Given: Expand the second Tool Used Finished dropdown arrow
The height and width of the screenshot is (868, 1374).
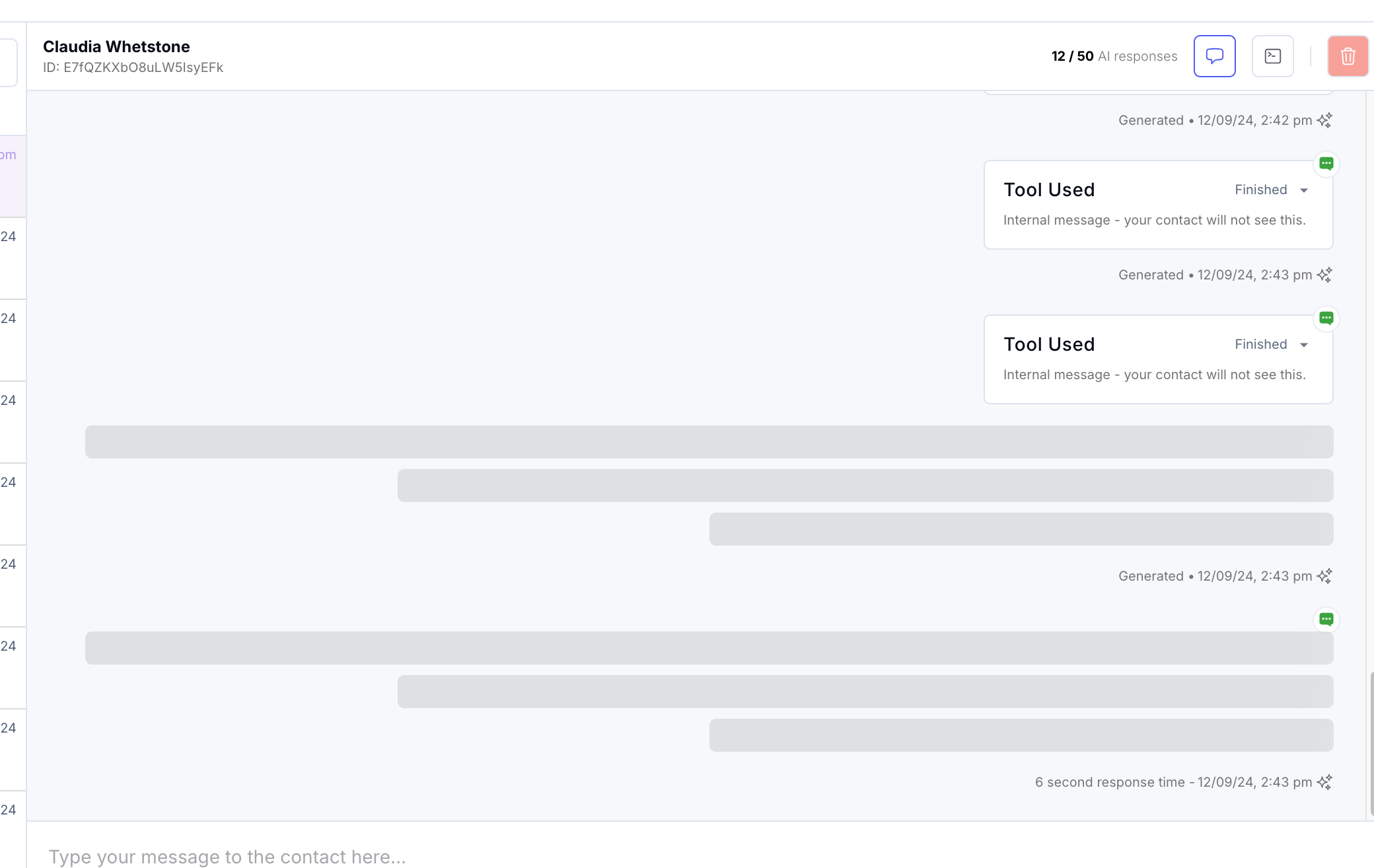Looking at the screenshot, I should click(1304, 345).
